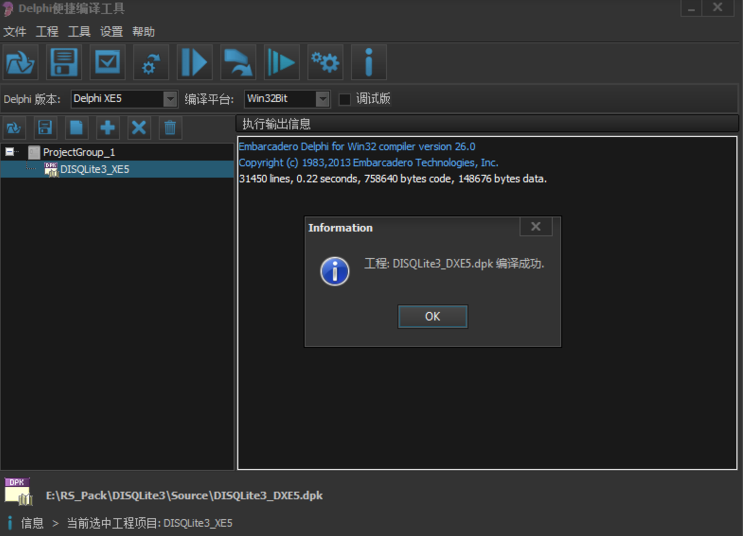Click the open project folder toolbar icon
The image size is (743, 536).
tap(20, 62)
